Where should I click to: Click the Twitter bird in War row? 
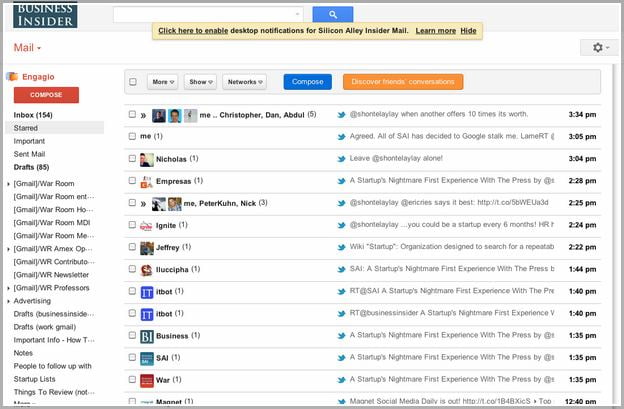pyautogui.click(x=341, y=380)
